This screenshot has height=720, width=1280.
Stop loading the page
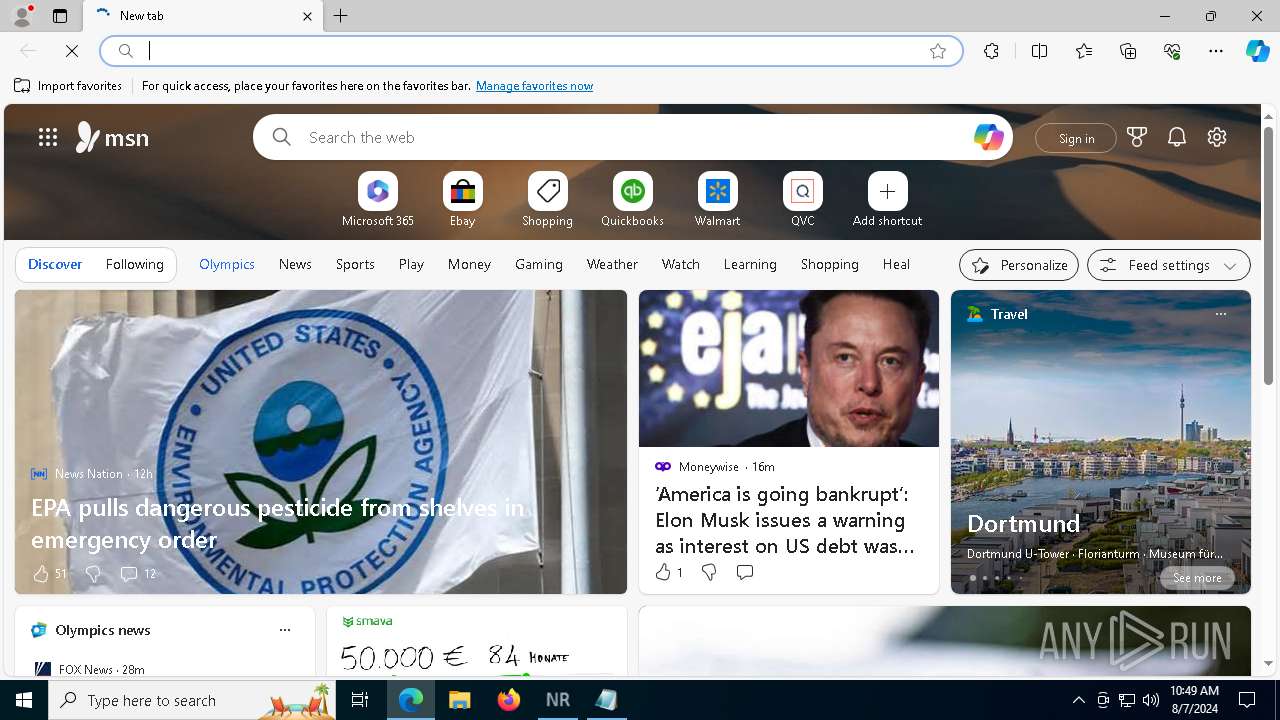[72, 51]
